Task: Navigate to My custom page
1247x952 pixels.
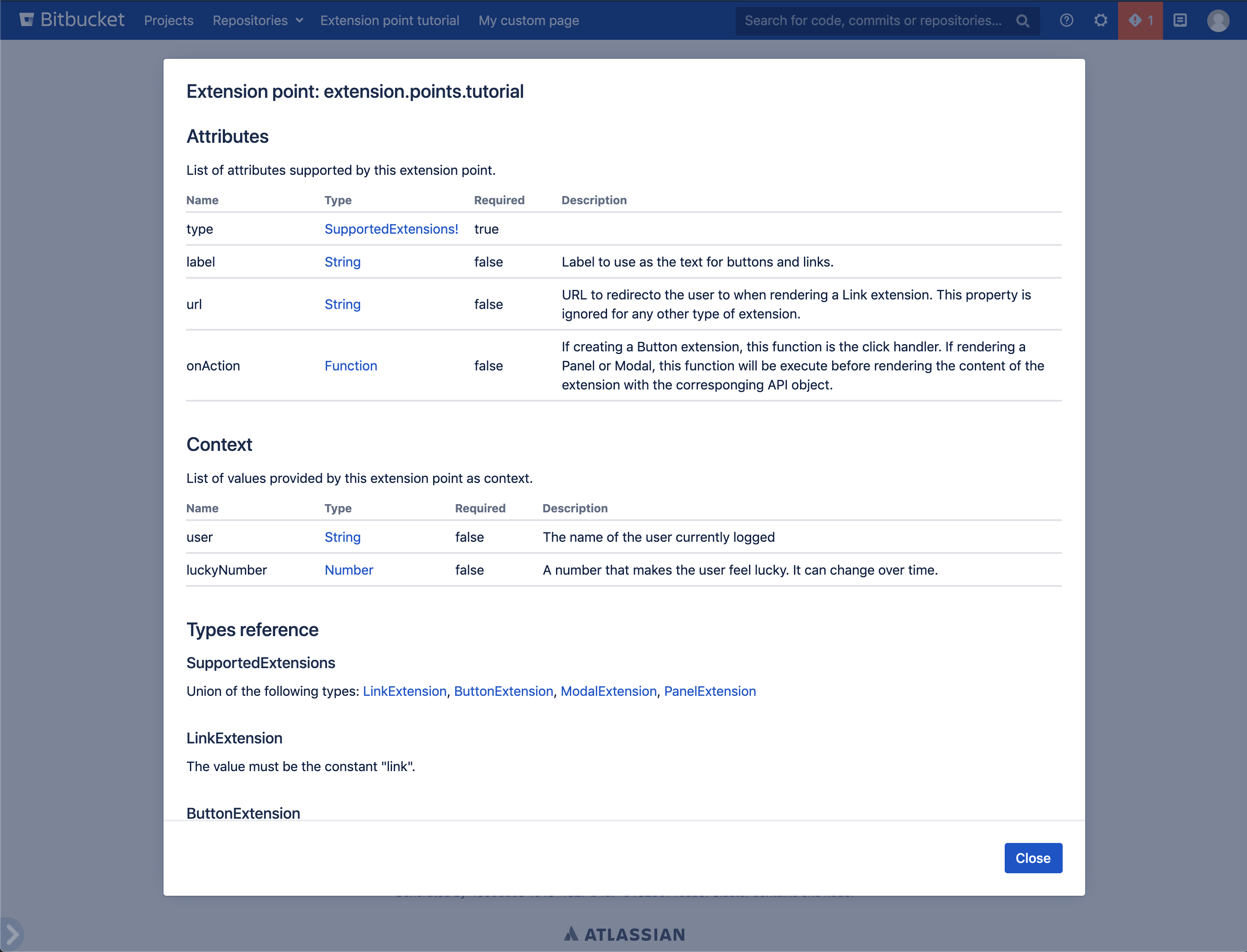Action: [x=528, y=20]
